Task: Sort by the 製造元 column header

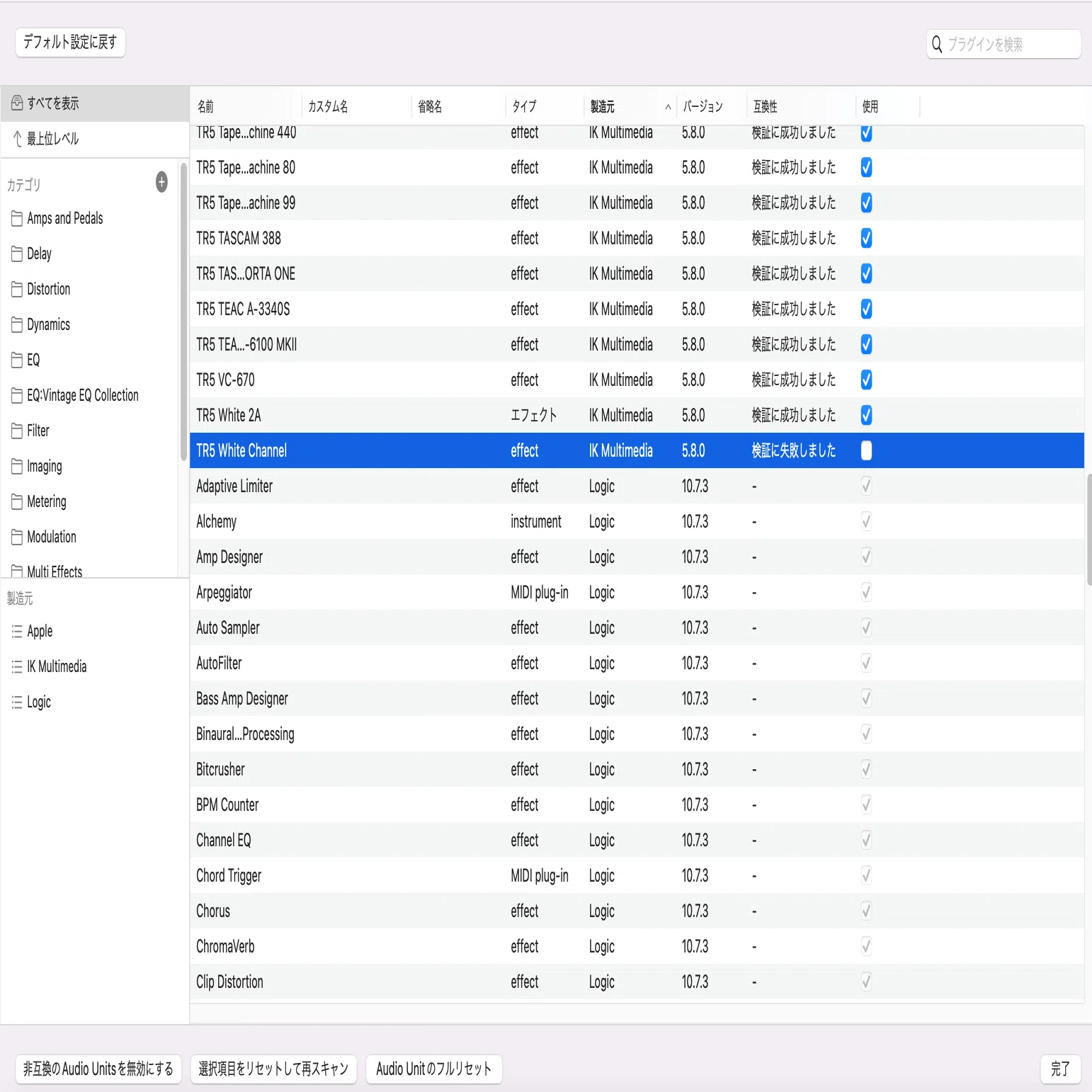Action: (x=630, y=107)
